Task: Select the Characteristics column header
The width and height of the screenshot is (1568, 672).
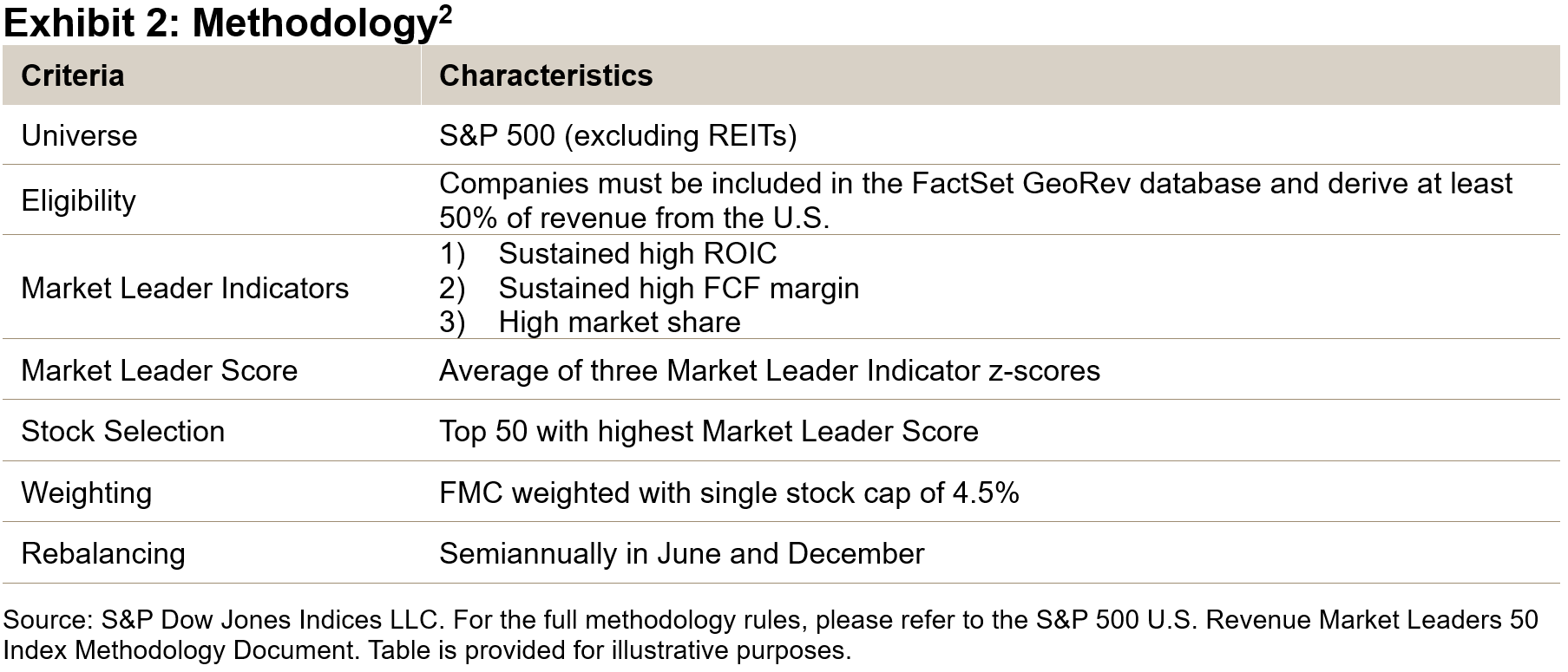Action: click(x=545, y=76)
